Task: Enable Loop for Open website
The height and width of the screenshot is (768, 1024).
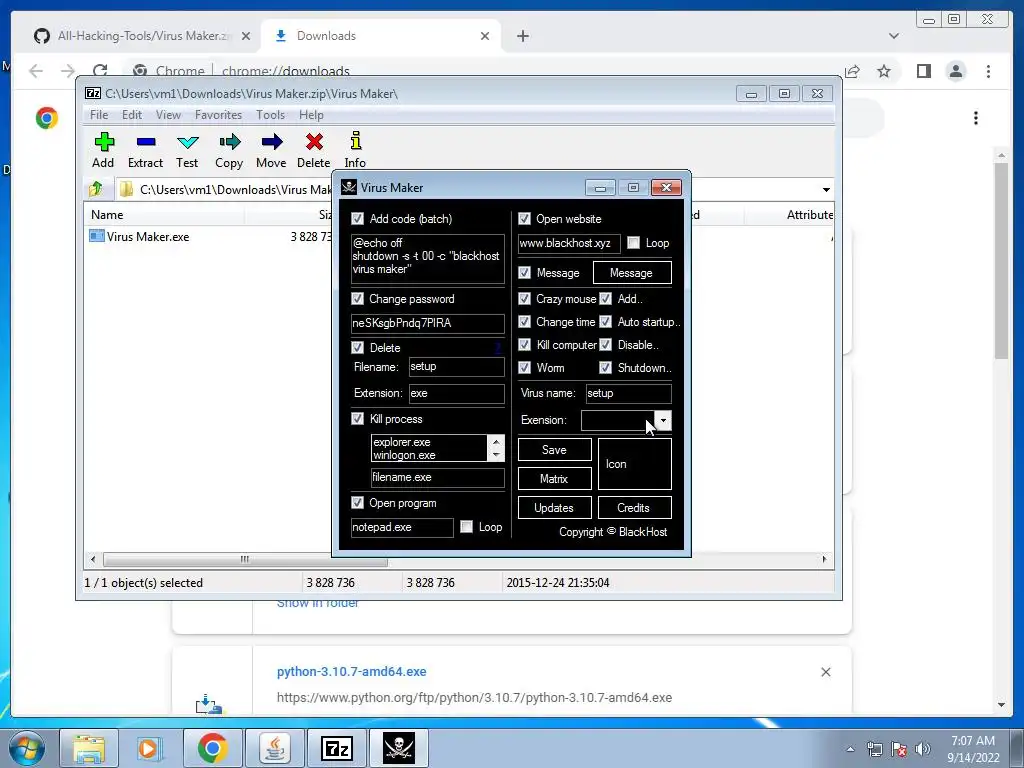Action: (x=633, y=243)
